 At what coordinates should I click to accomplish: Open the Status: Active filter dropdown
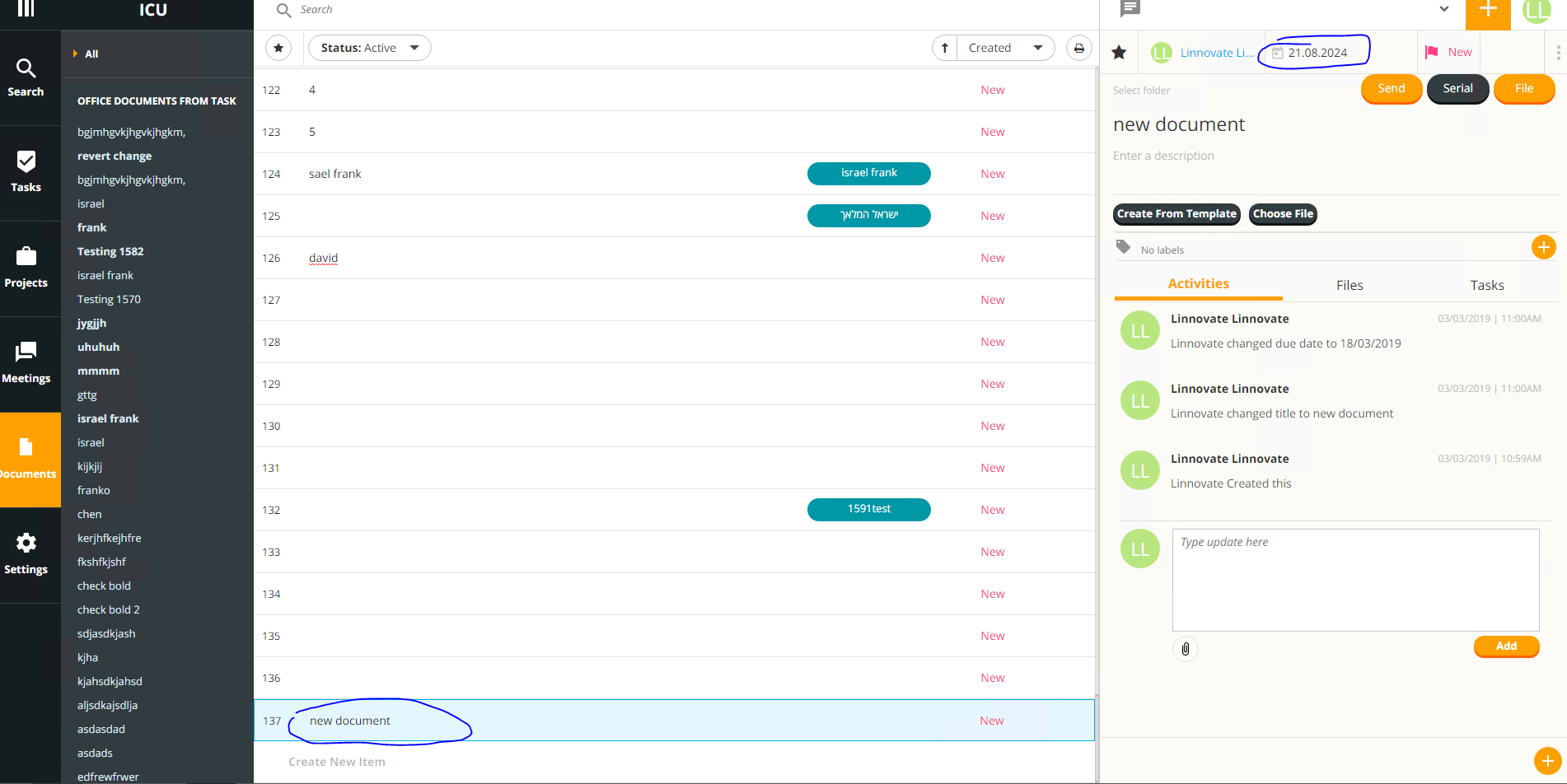369,48
